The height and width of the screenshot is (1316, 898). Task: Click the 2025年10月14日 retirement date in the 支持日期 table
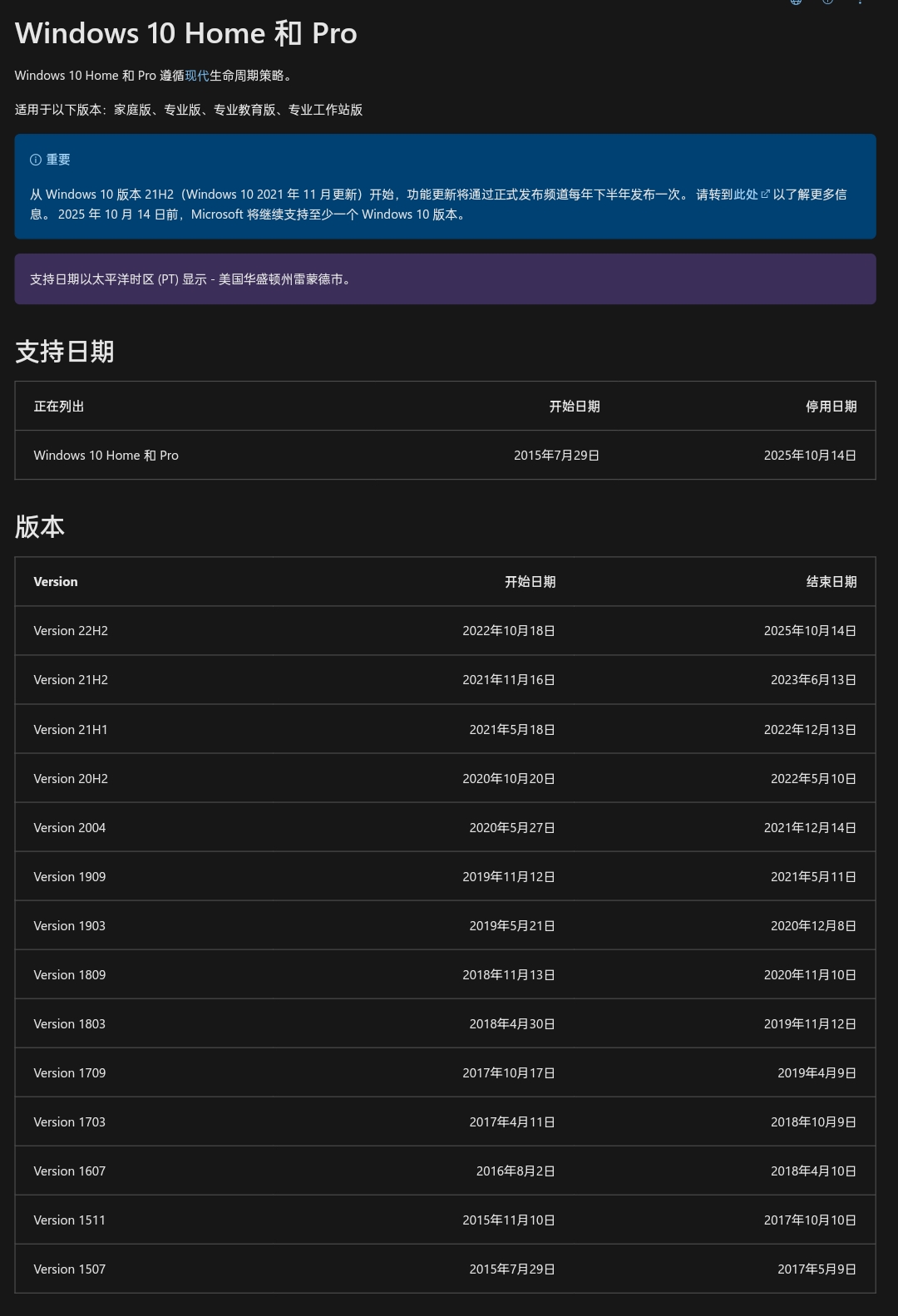point(810,456)
